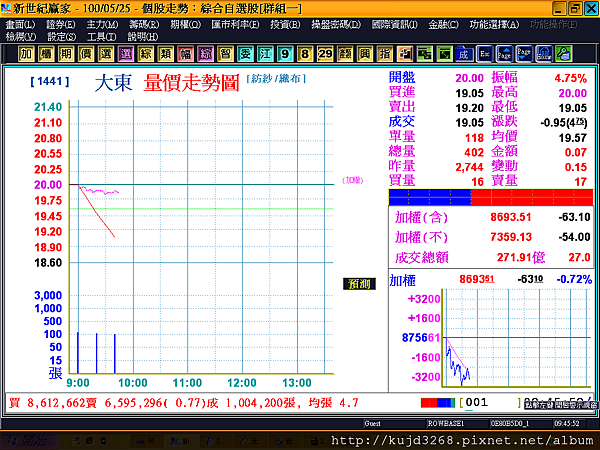Click the blue 成 folder icon
Image resolution: width=600 pixels, height=450 pixels.
[x=464, y=54]
